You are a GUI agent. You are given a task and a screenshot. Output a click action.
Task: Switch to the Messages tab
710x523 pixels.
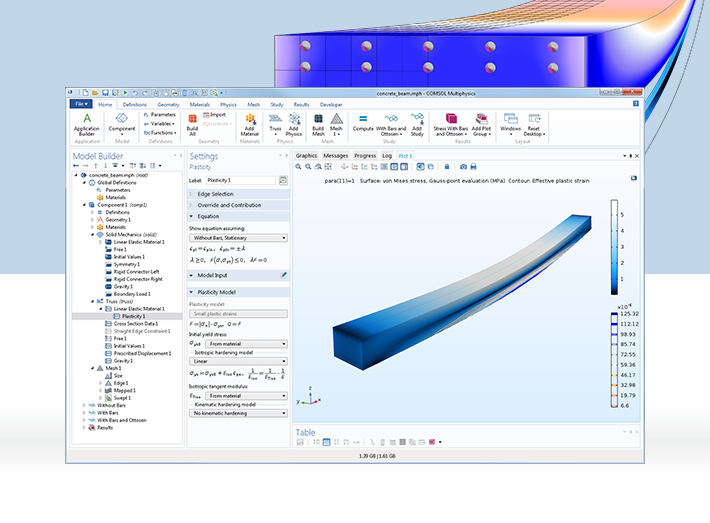pos(336,155)
